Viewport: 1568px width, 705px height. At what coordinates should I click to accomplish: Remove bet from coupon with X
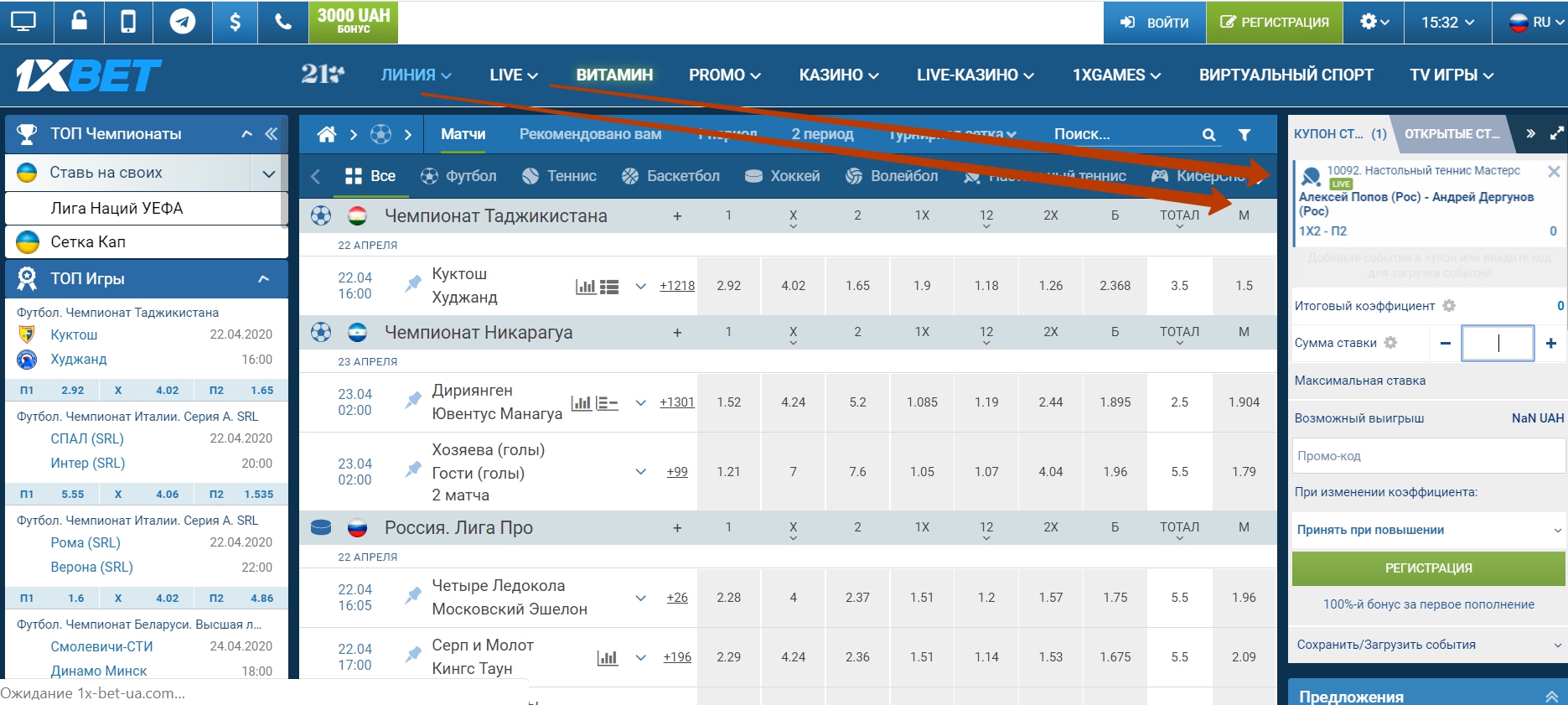point(1554,172)
